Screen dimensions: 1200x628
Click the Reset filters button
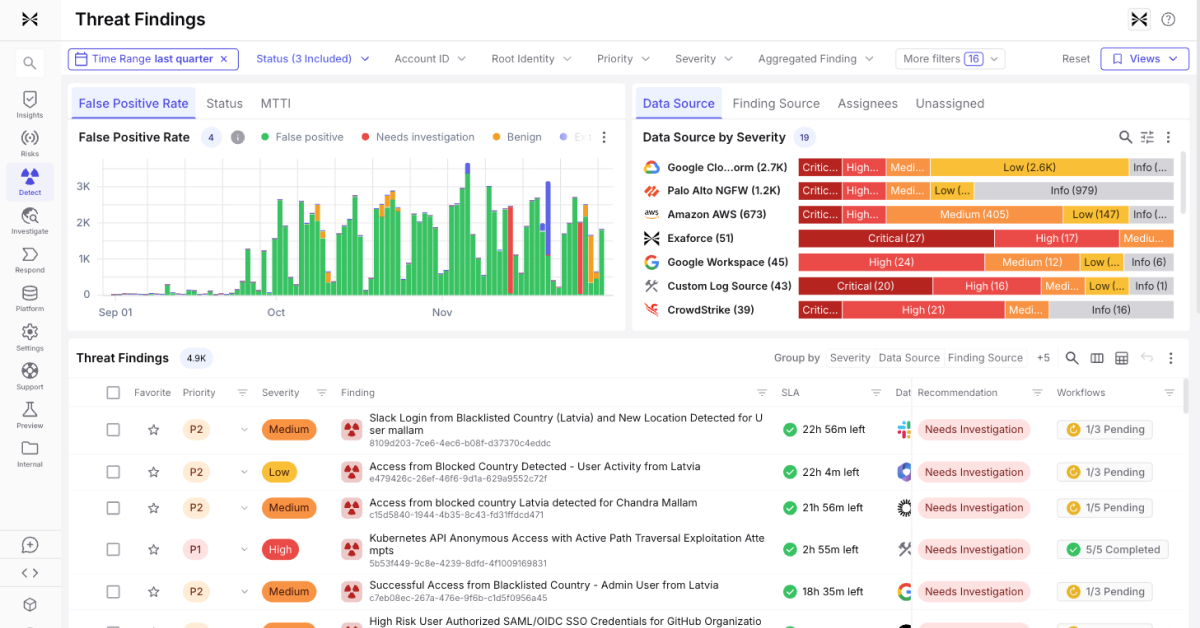[x=1076, y=59]
